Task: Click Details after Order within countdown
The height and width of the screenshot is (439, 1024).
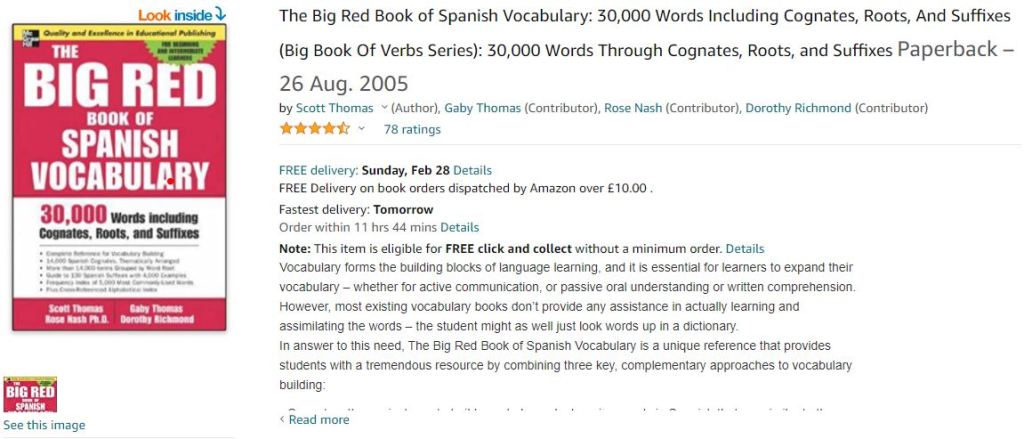Action: coord(460,227)
